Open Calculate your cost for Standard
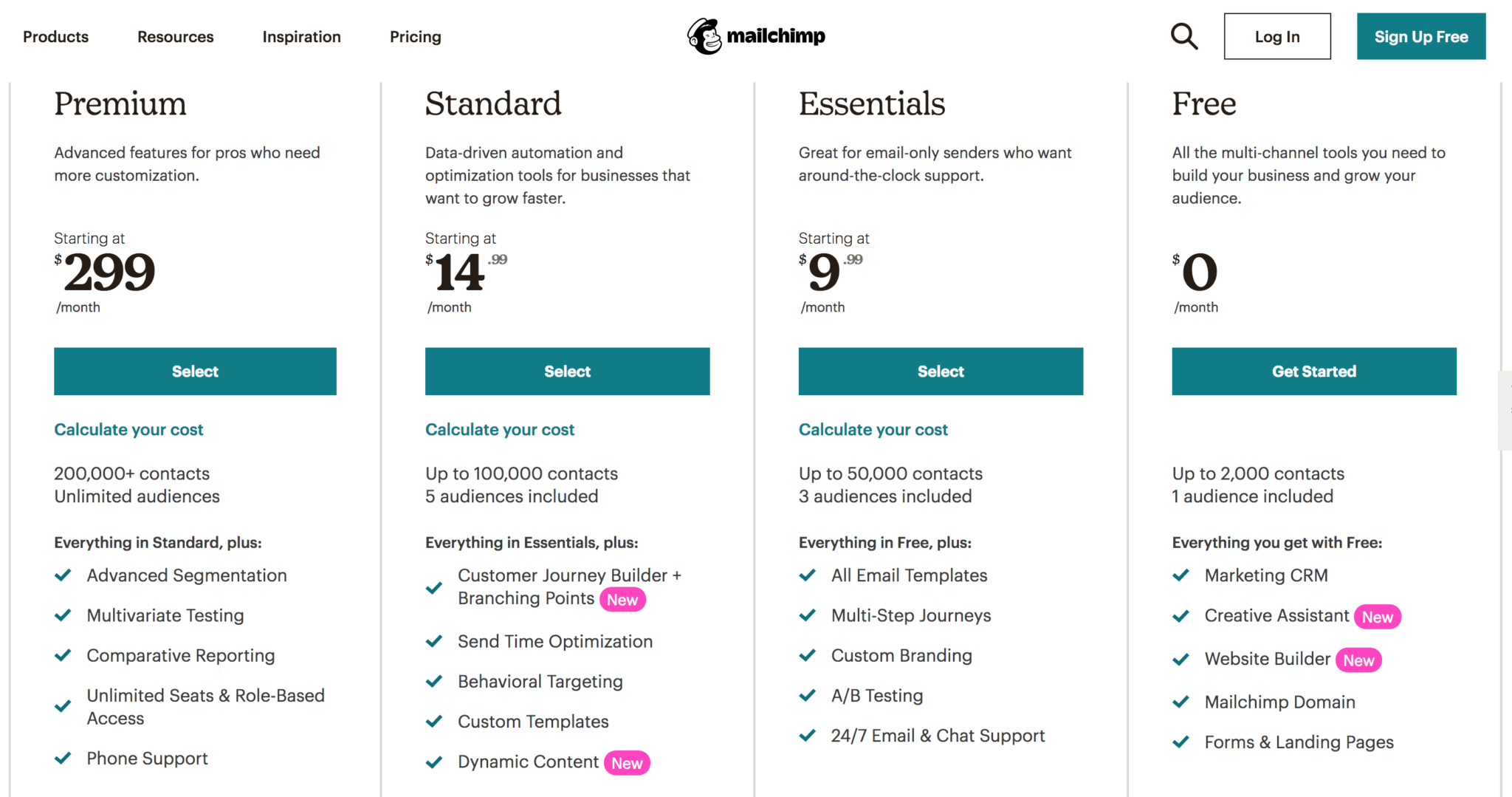This screenshot has width=1512, height=797. (x=500, y=430)
